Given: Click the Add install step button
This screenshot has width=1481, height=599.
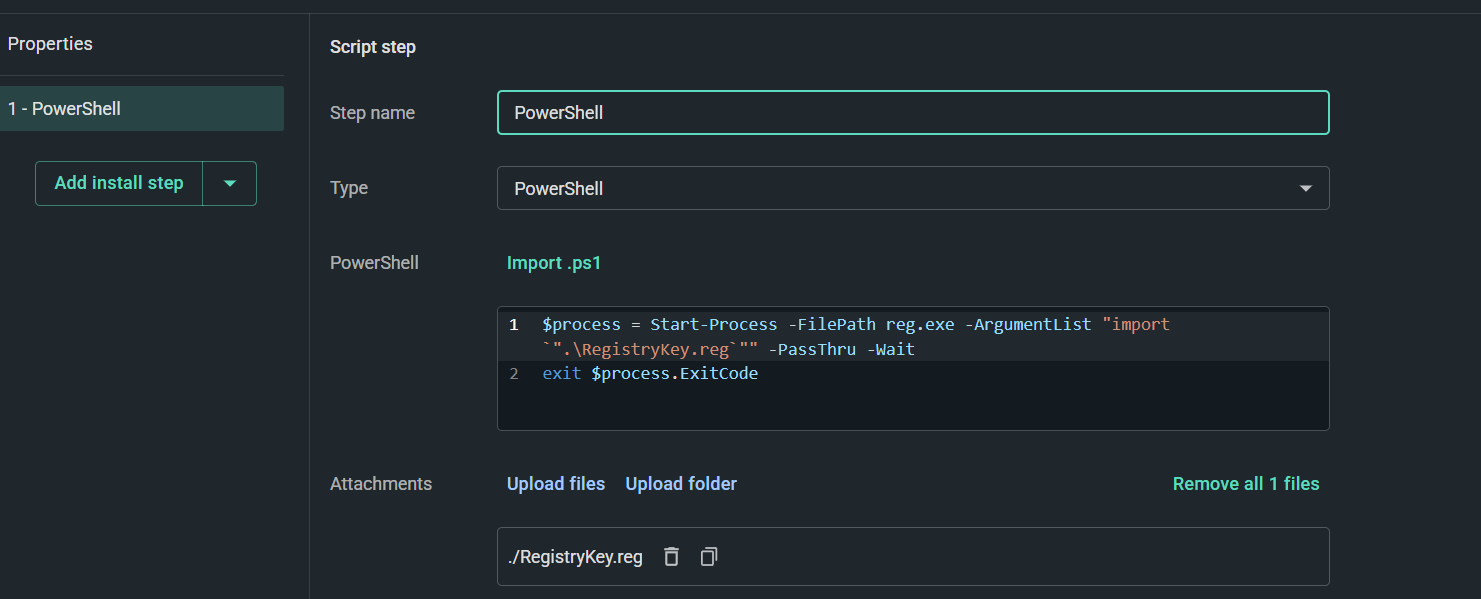Looking at the screenshot, I should click(x=119, y=184).
